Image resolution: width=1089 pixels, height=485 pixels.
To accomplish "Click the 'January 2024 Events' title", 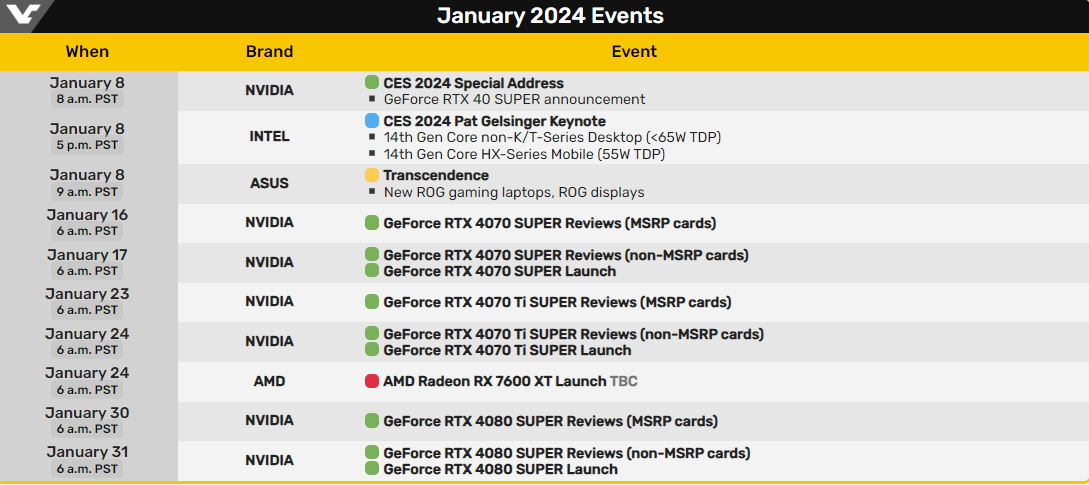I will pos(550,15).
